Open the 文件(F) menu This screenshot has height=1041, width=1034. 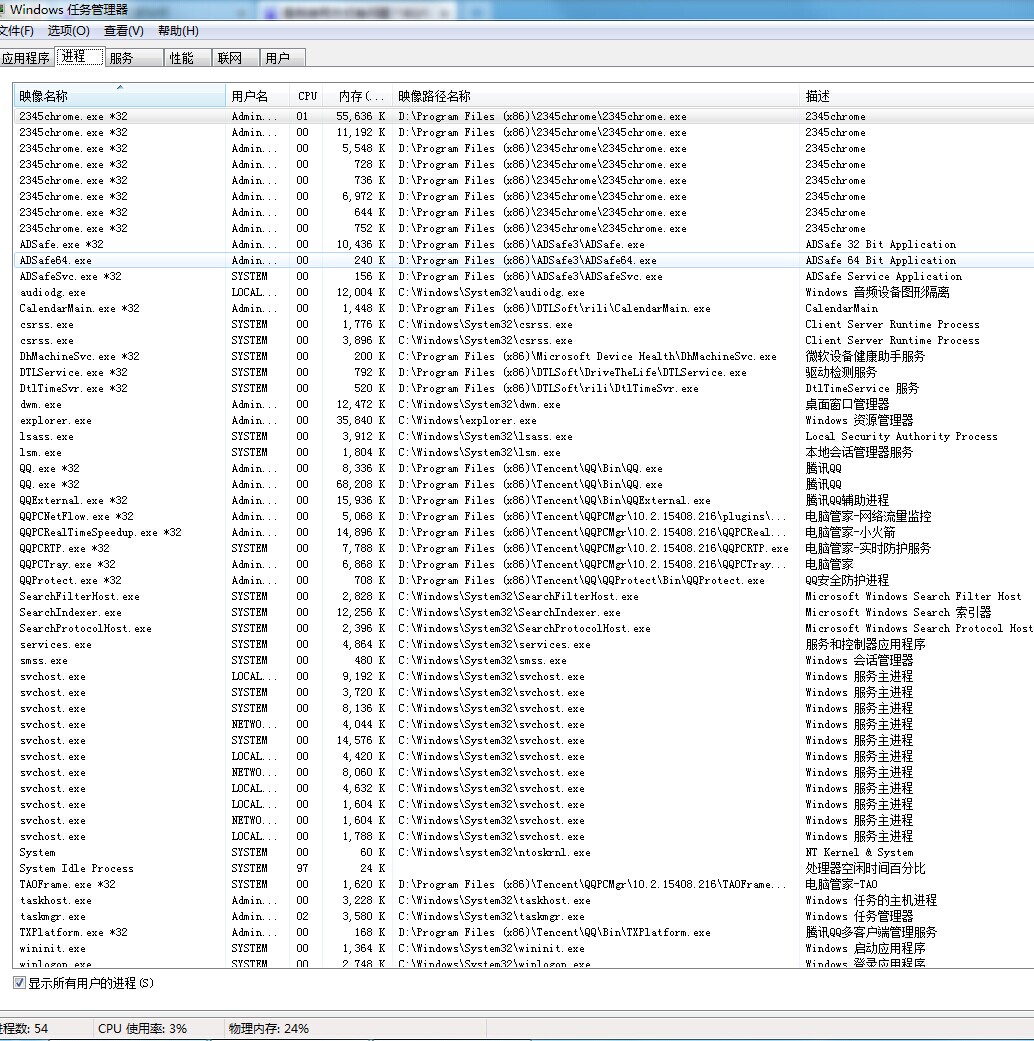pyautogui.click(x=17, y=31)
